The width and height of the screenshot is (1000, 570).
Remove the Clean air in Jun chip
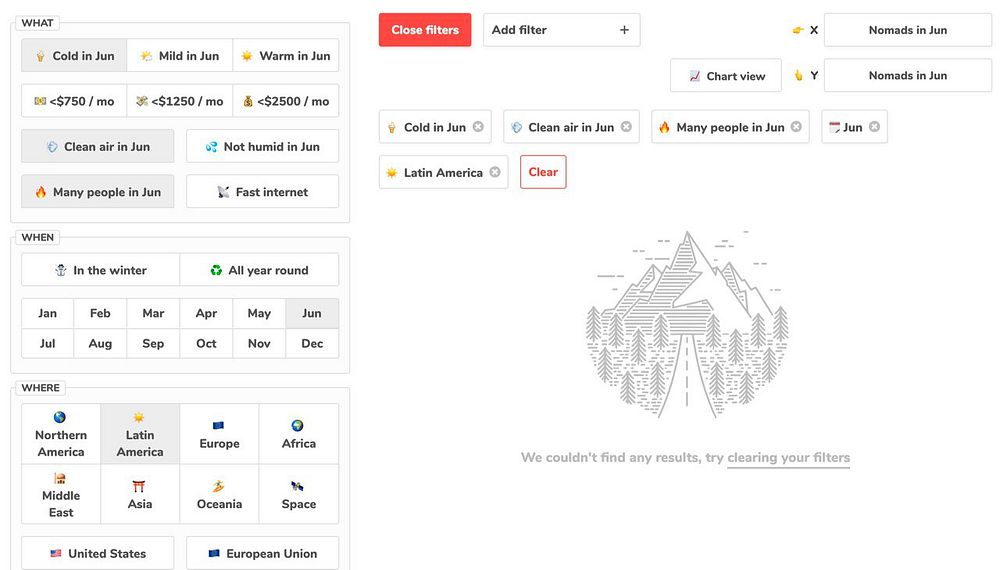(x=626, y=127)
